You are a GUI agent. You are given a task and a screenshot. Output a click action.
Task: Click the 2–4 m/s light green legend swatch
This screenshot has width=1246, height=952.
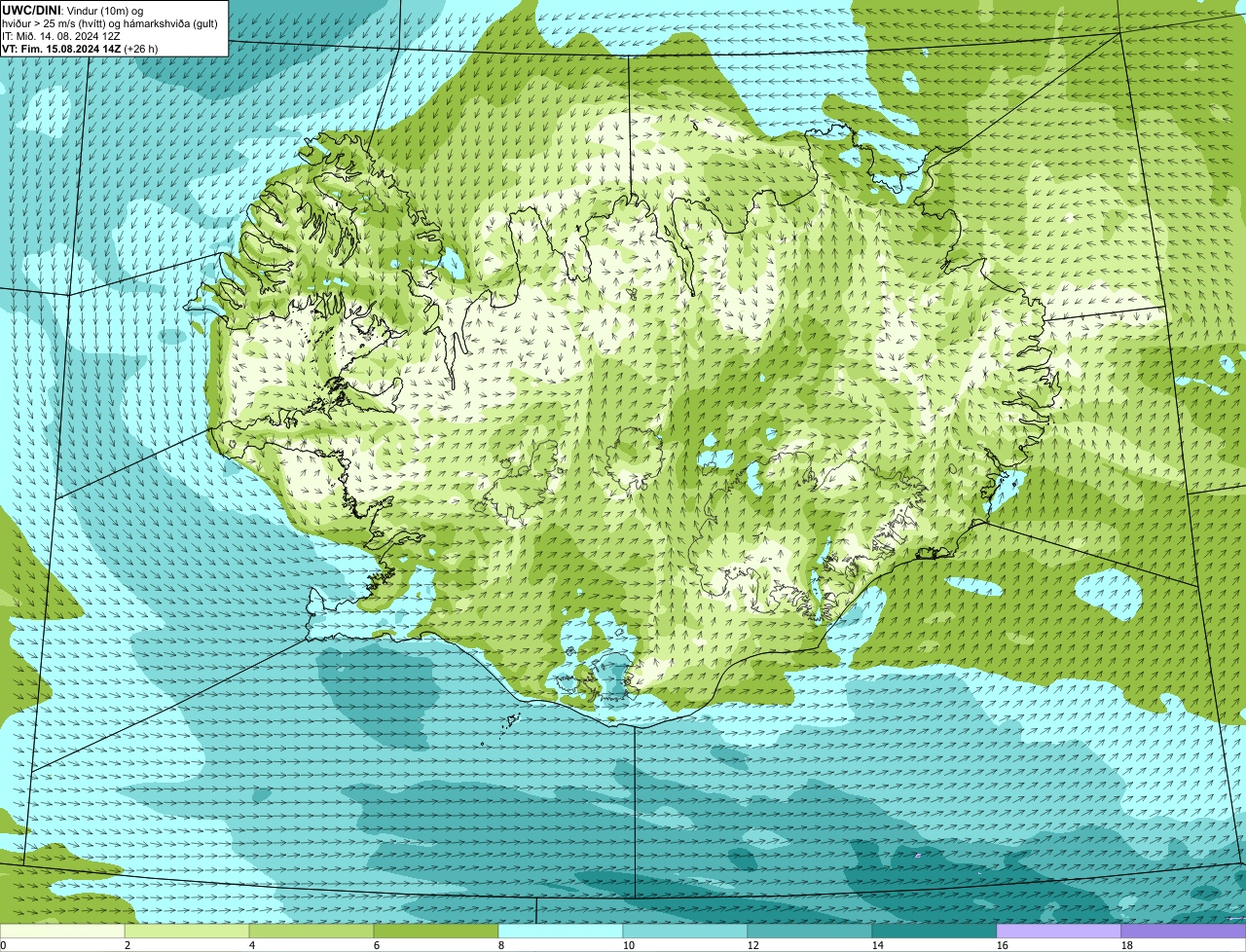[187, 932]
